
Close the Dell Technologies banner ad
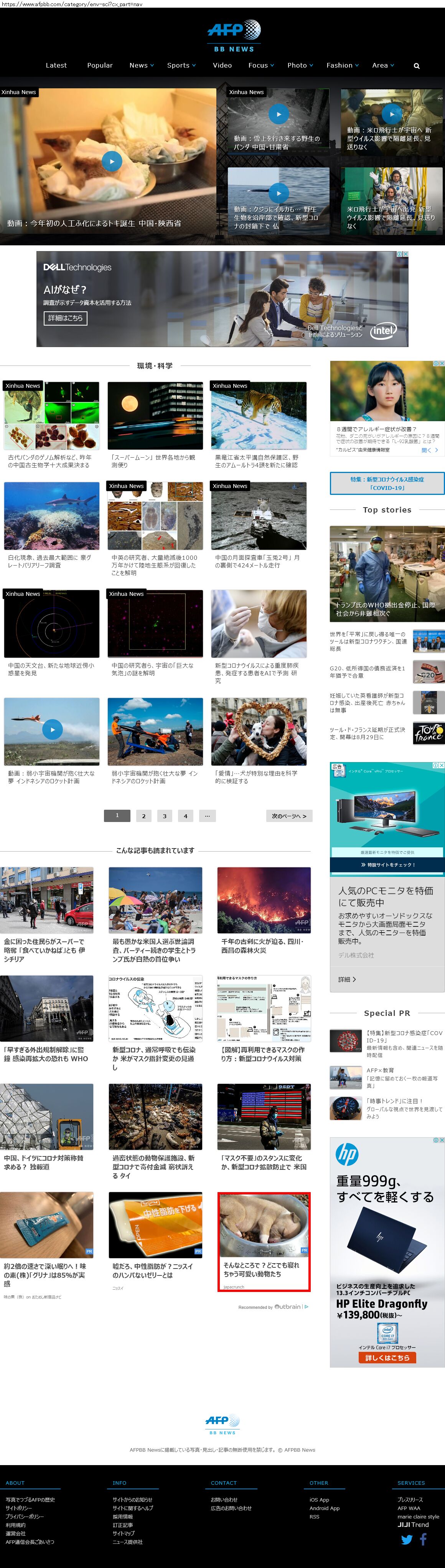point(405,255)
